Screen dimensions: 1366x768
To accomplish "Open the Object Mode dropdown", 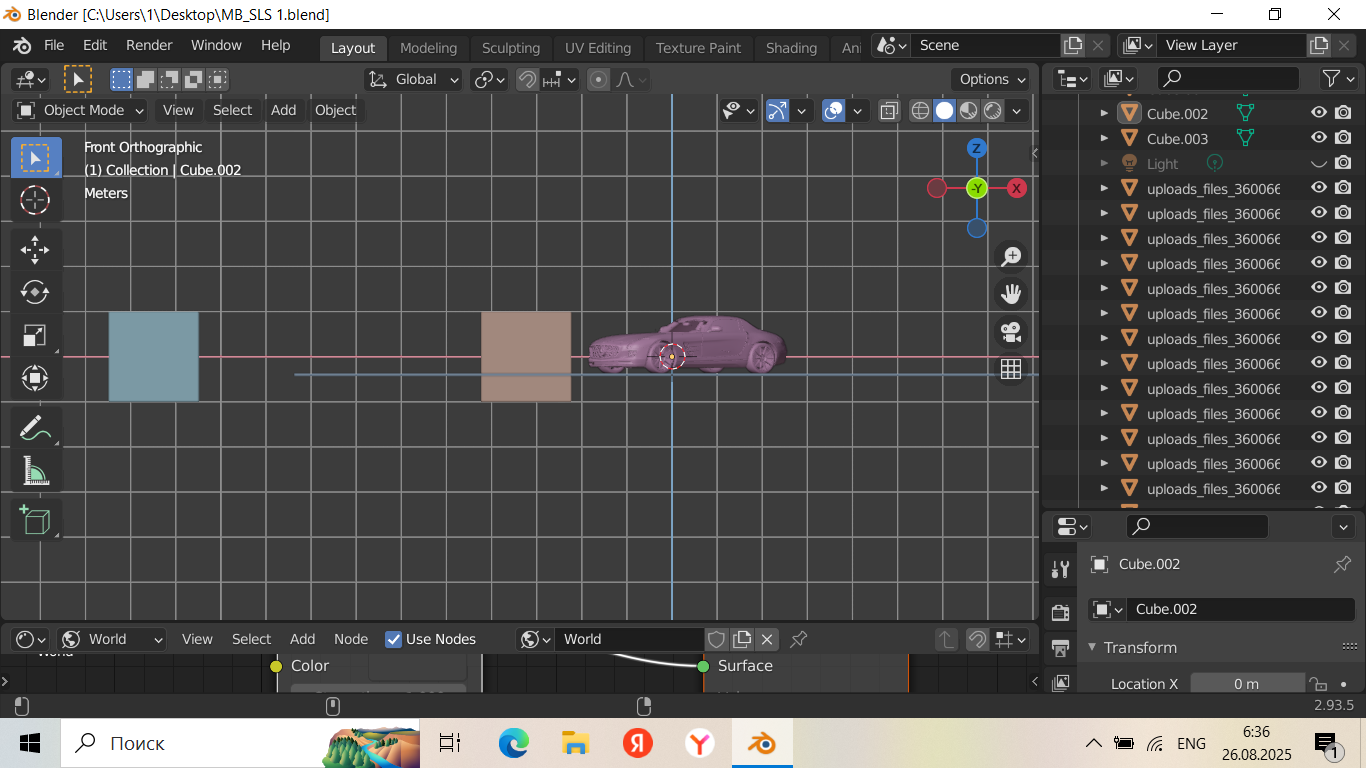I will [82, 110].
